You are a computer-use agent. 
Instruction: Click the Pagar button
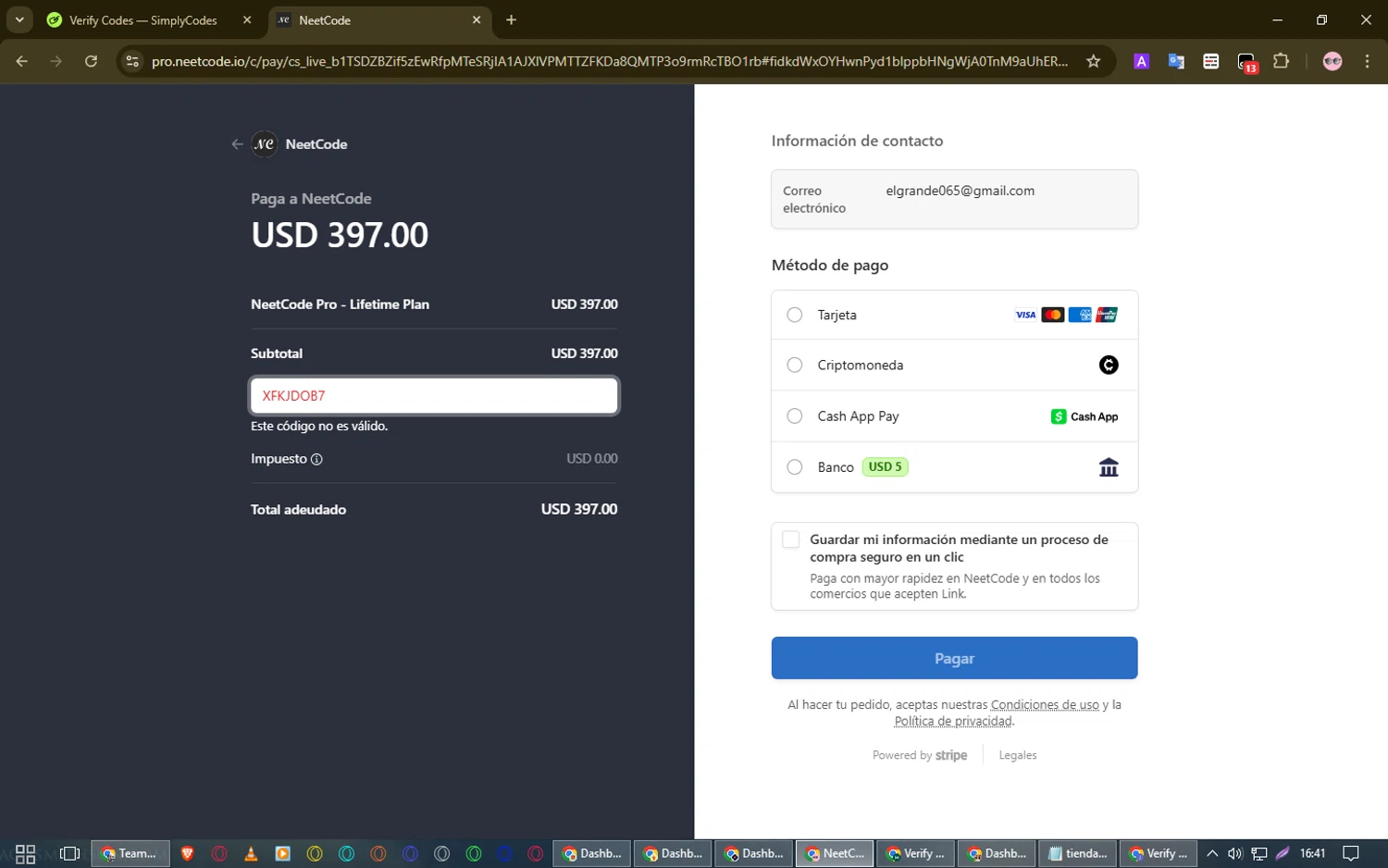(954, 658)
